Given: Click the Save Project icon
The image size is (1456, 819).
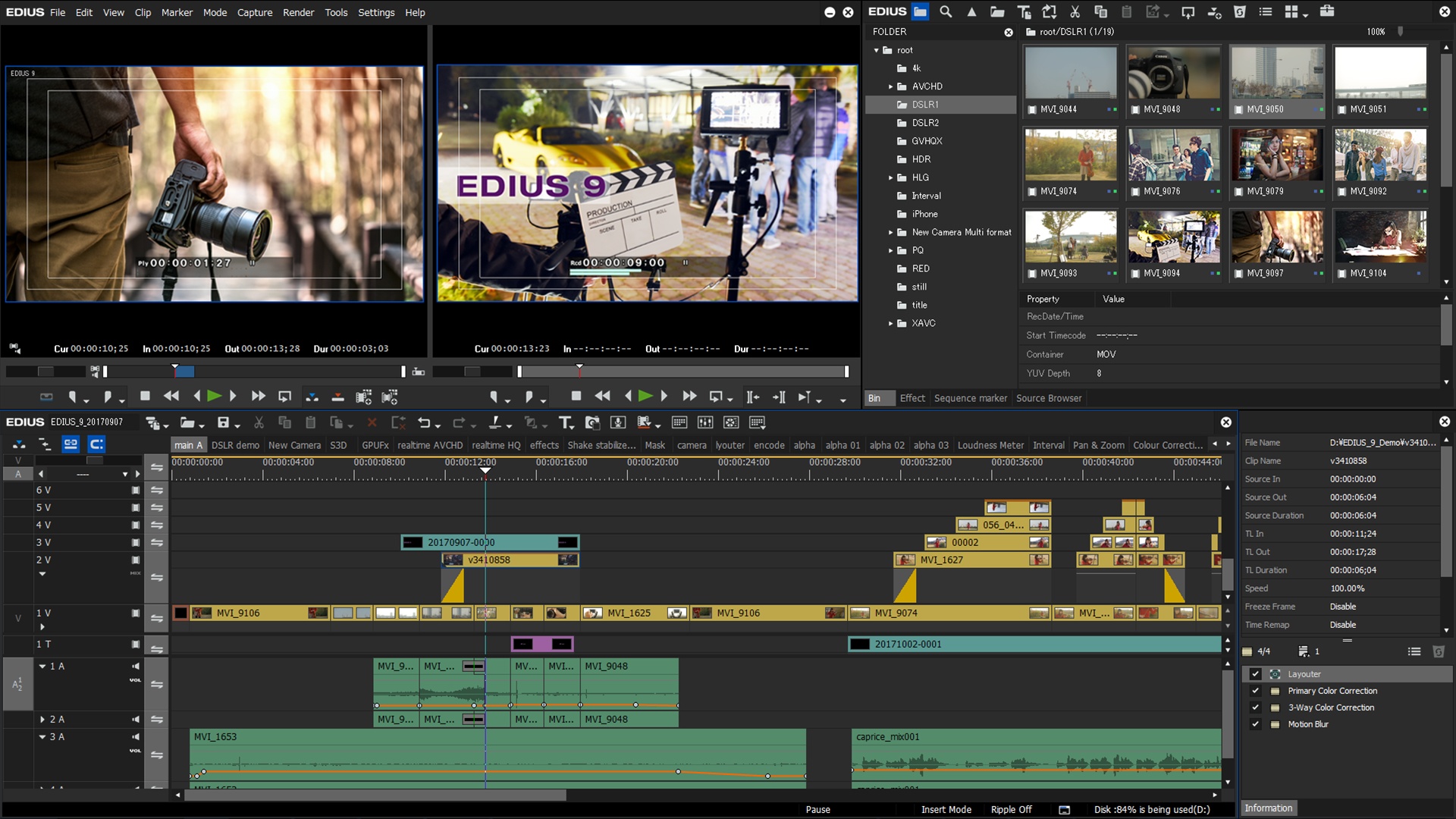Looking at the screenshot, I should coord(223,422).
